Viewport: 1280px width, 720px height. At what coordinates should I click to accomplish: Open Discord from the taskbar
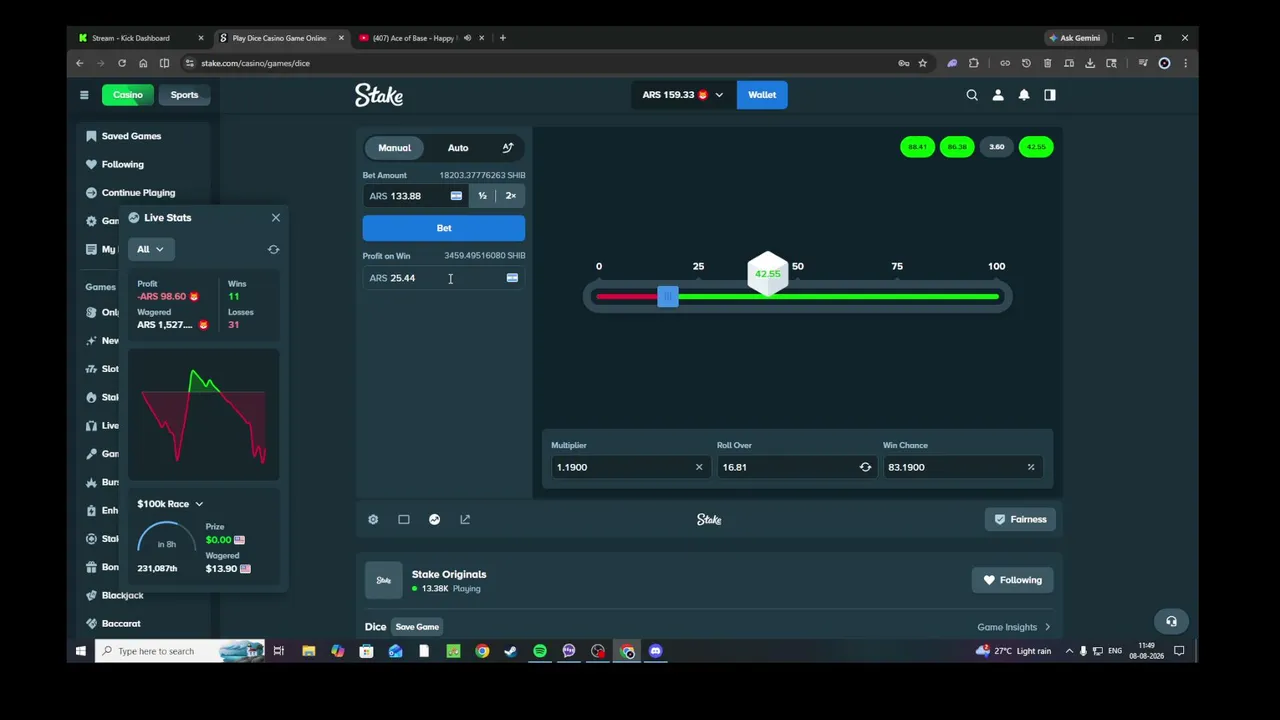[656, 651]
